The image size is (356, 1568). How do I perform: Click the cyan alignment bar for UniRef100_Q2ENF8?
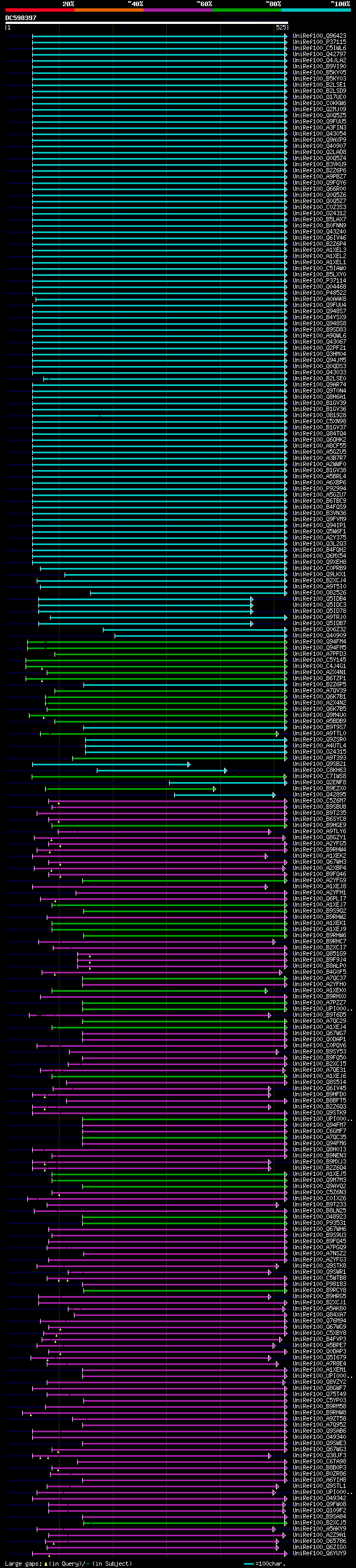point(228,783)
